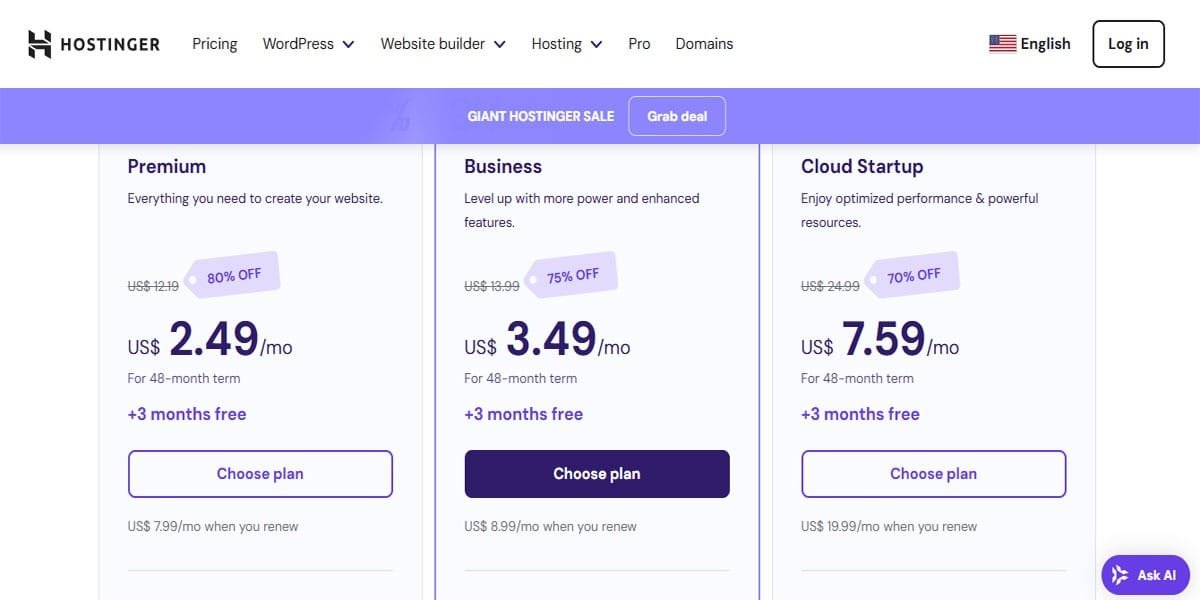This screenshot has width=1200, height=600.
Task: Click the GIANT HOSTINGER SALE banner text
Action: coord(540,116)
